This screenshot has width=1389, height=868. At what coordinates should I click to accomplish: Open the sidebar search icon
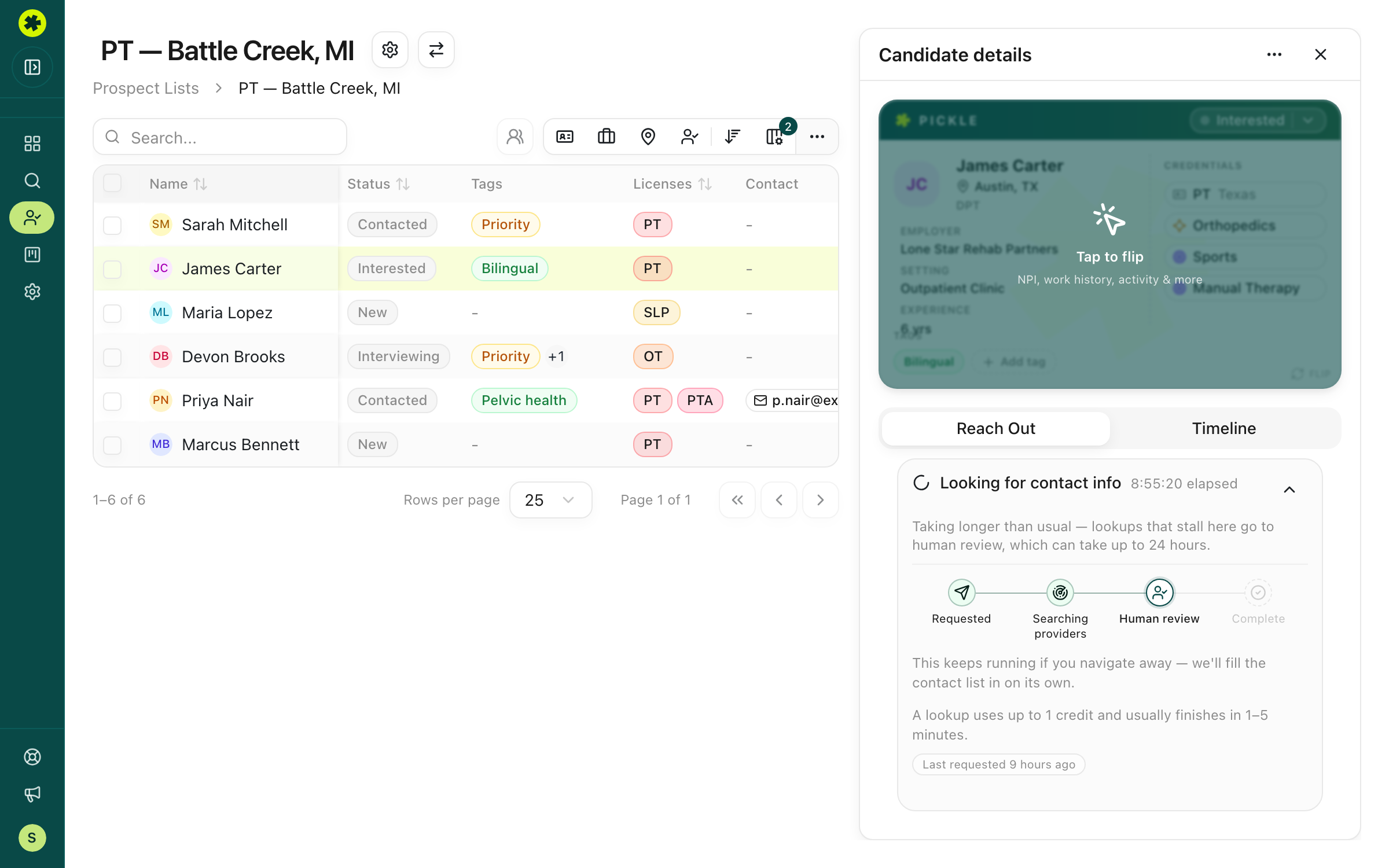pyautogui.click(x=32, y=181)
